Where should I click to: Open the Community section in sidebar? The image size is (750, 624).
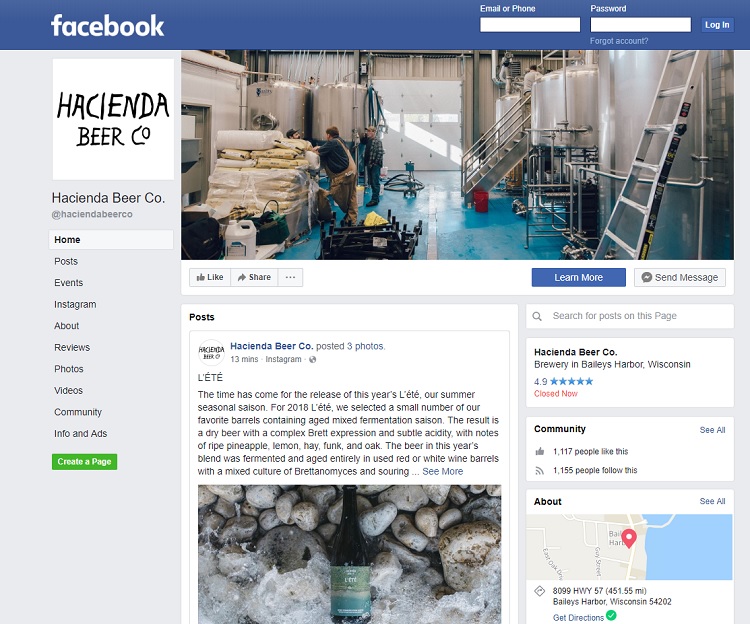coord(78,412)
